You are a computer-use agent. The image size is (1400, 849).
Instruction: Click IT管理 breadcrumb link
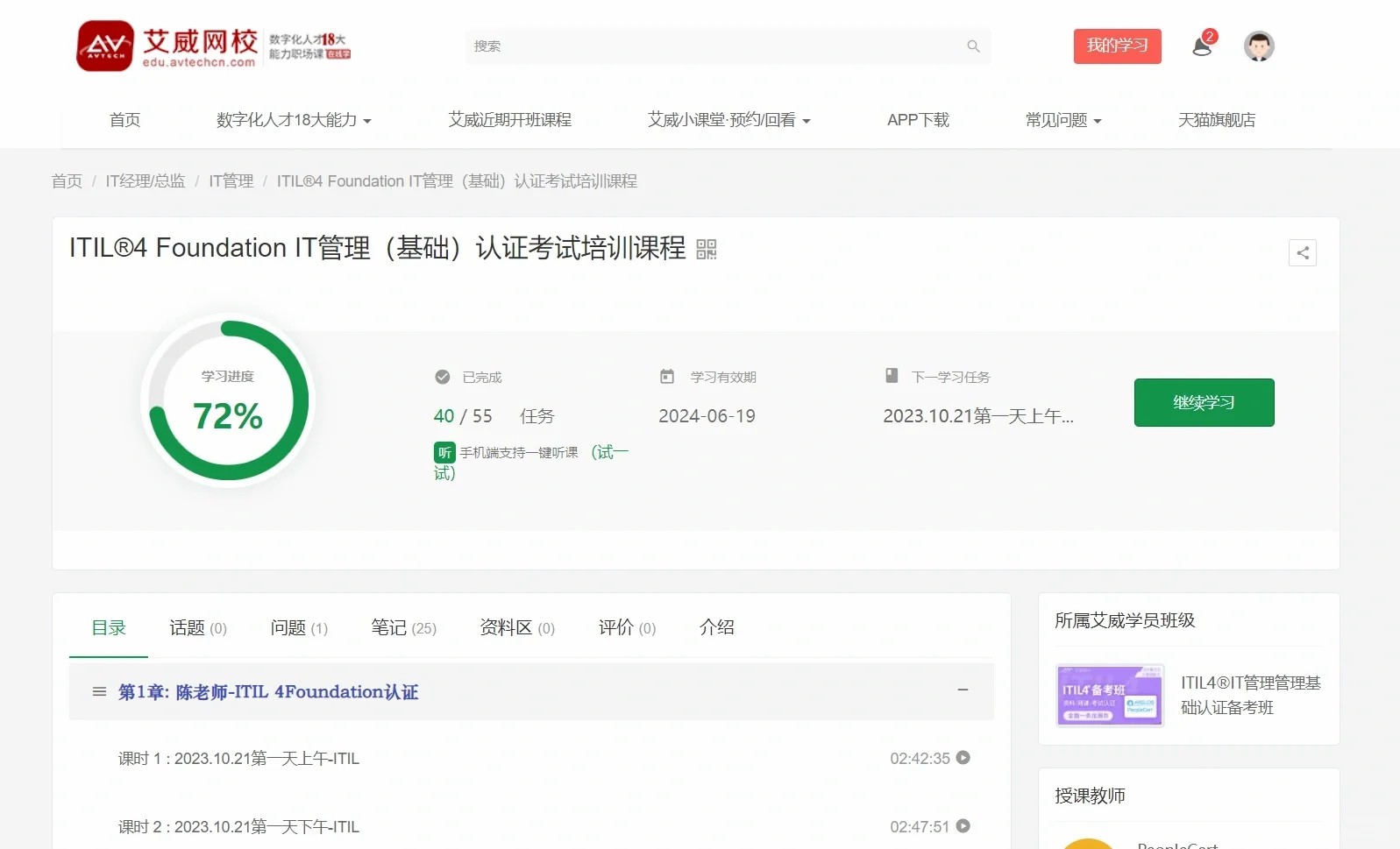(231, 181)
